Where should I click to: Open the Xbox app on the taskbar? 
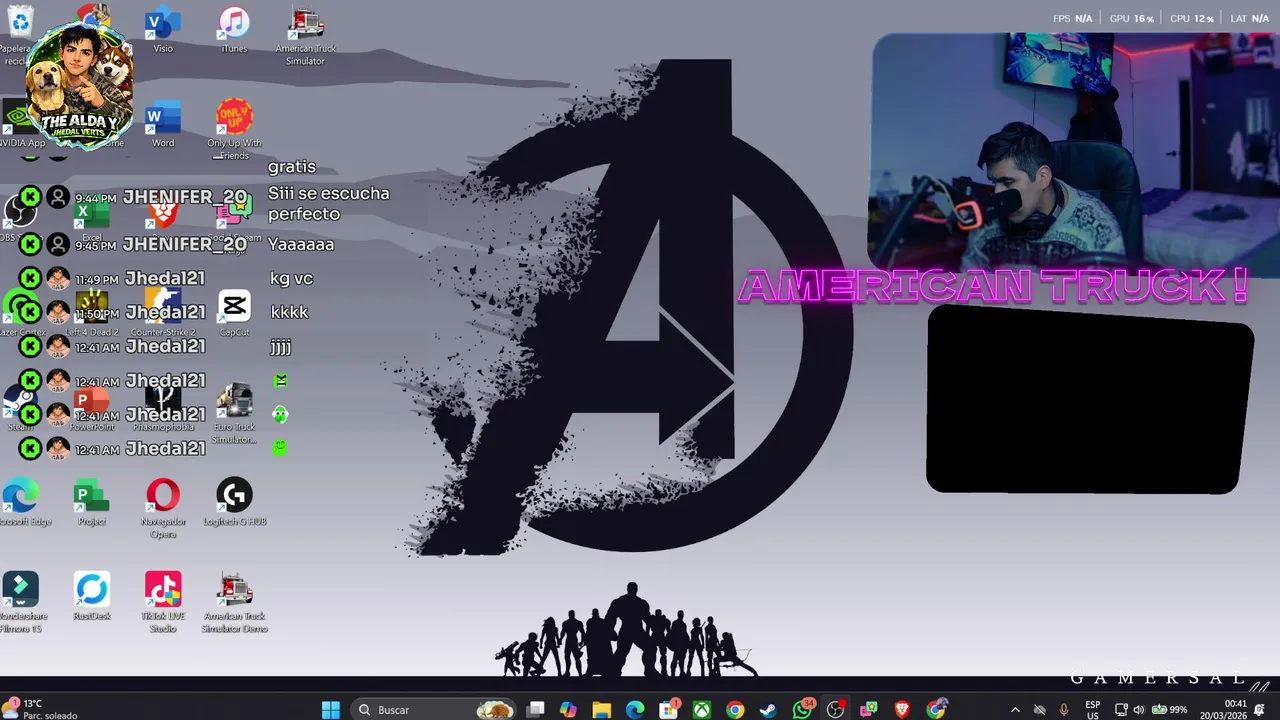coord(702,710)
